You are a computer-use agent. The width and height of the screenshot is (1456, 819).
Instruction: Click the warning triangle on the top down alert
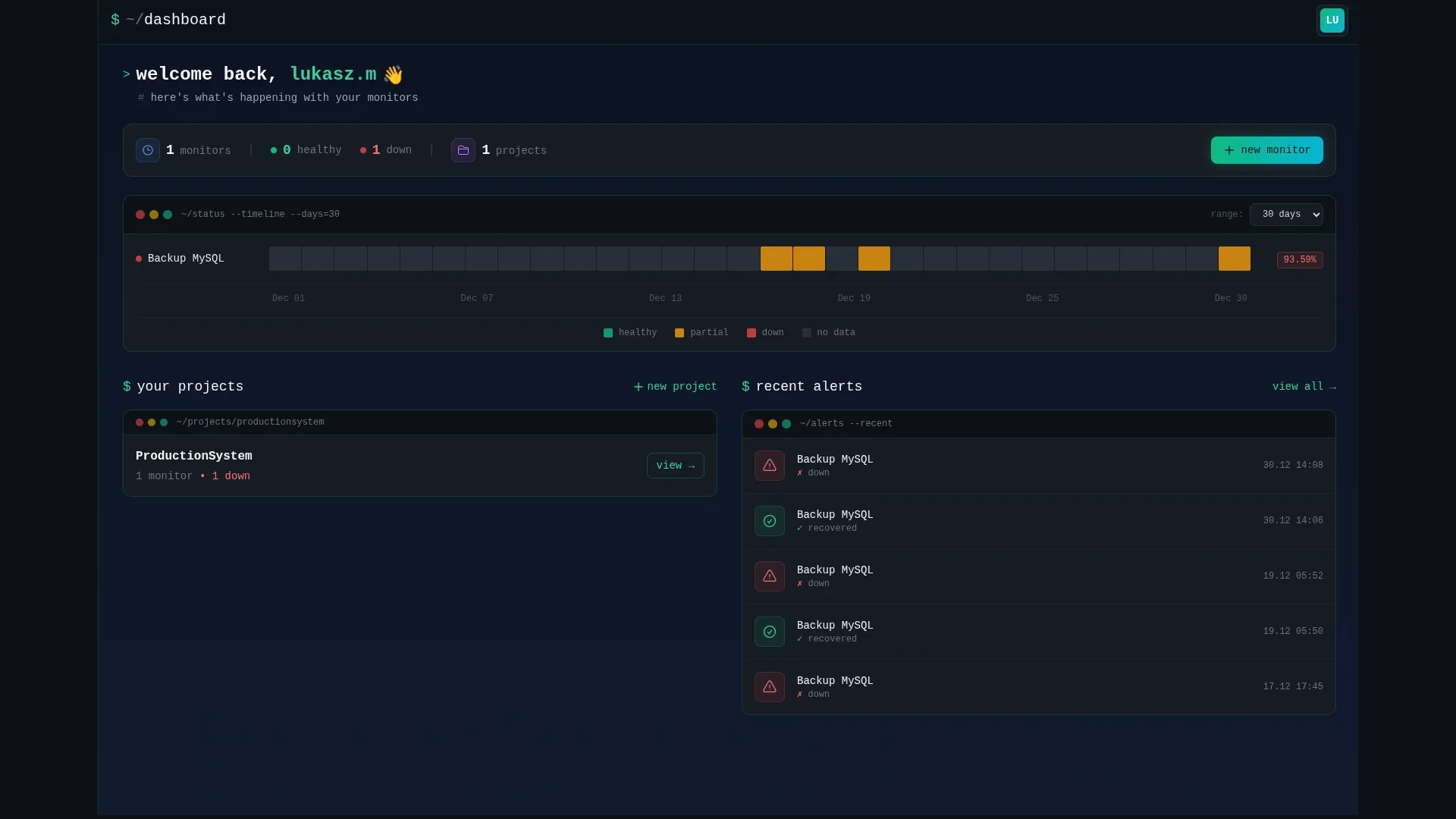pos(769,465)
